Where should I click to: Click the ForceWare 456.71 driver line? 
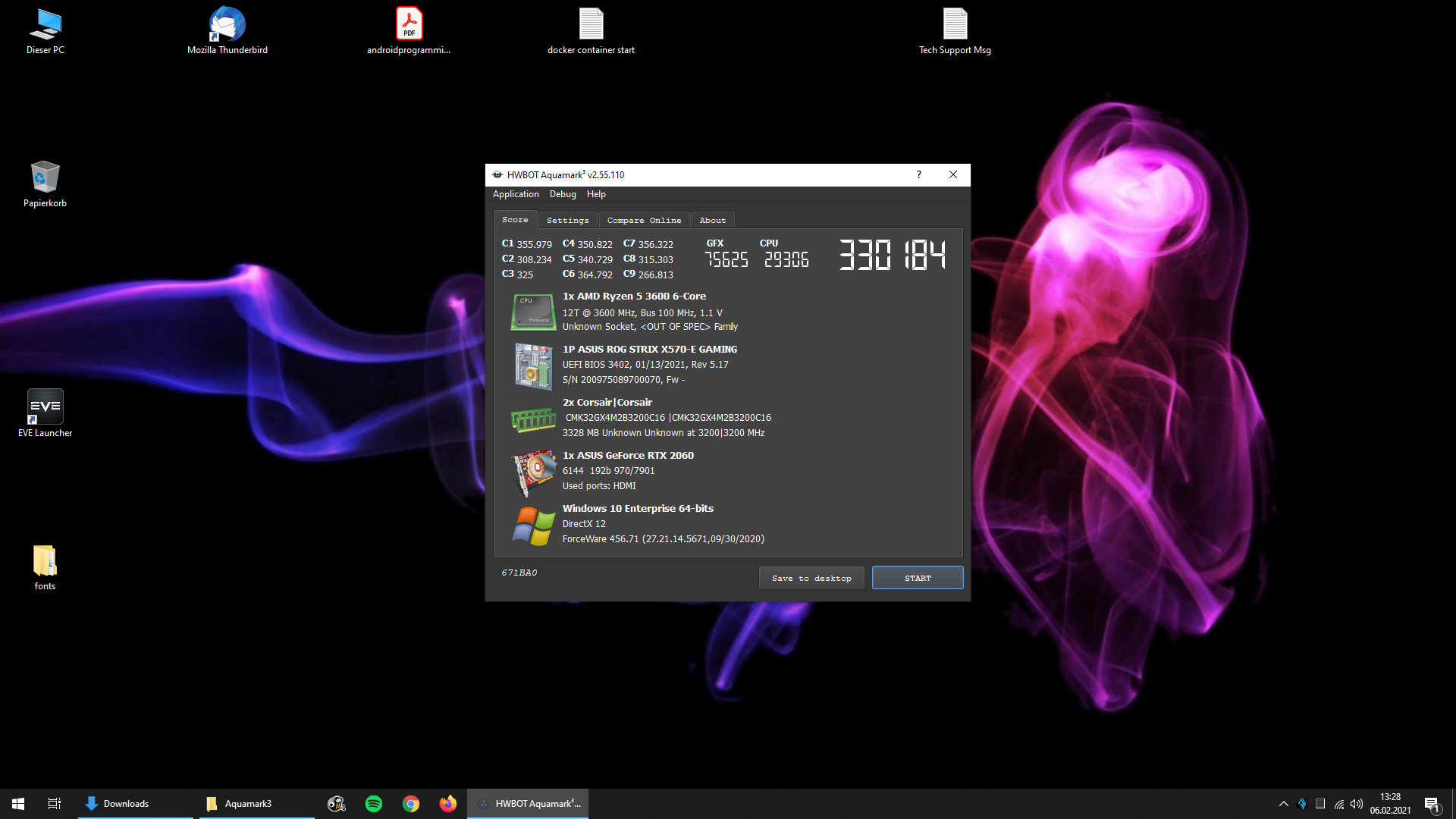pyautogui.click(x=664, y=539)
